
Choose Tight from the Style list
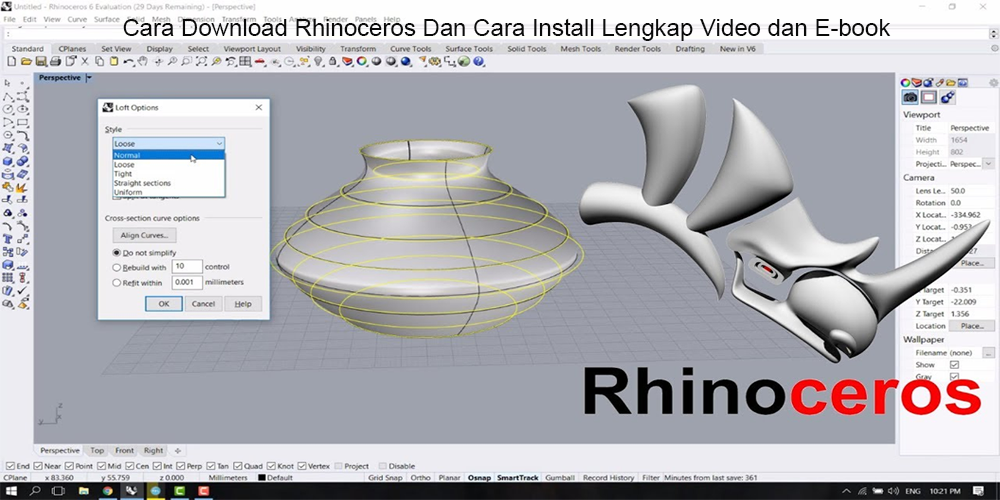click(x=168, y=173)
